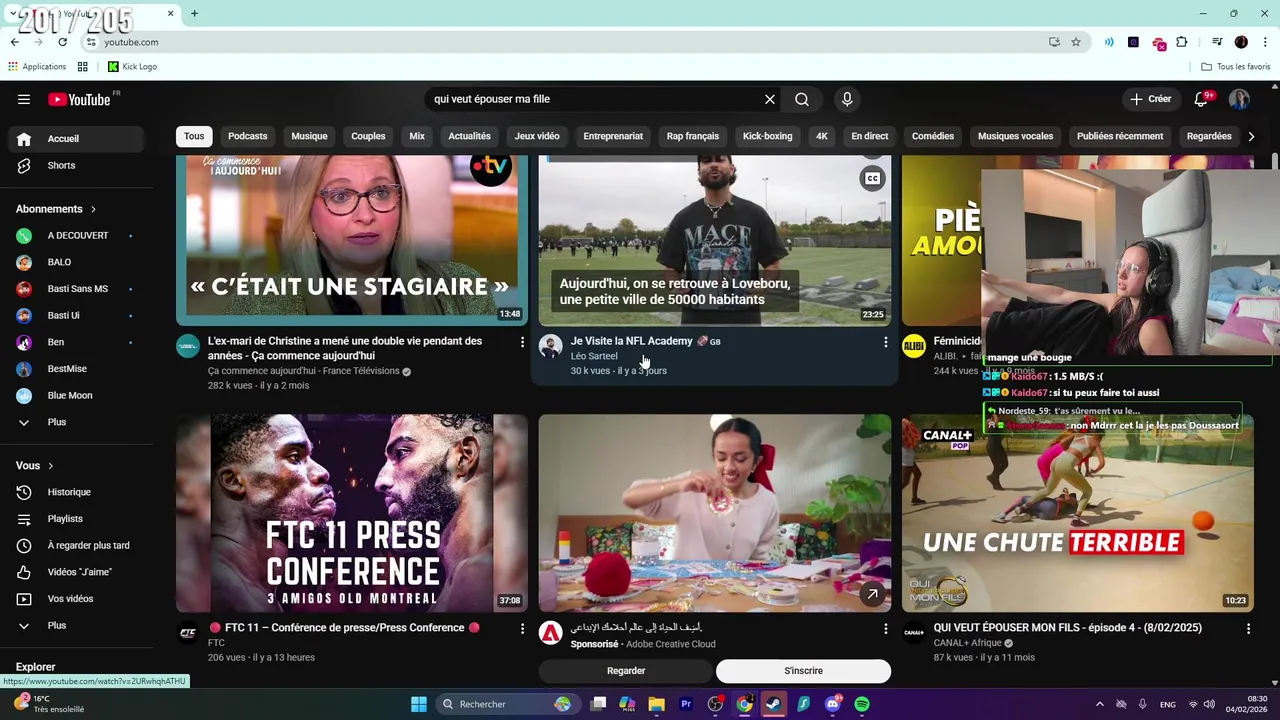The width and height of the screenshot is (1280, 720).
Task: Select the Musique filter chip
Action: point(309,136)
